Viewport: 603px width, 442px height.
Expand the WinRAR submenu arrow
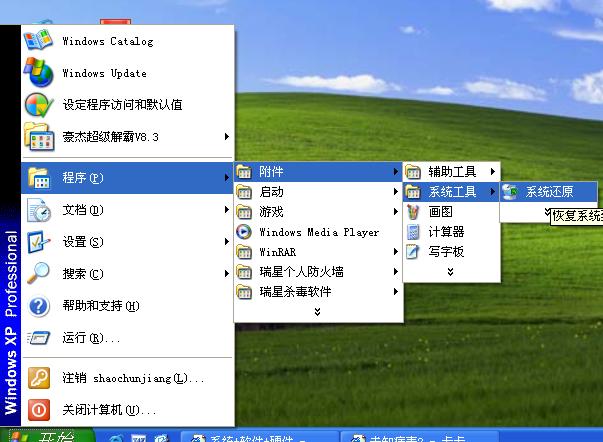click(396, 252)
